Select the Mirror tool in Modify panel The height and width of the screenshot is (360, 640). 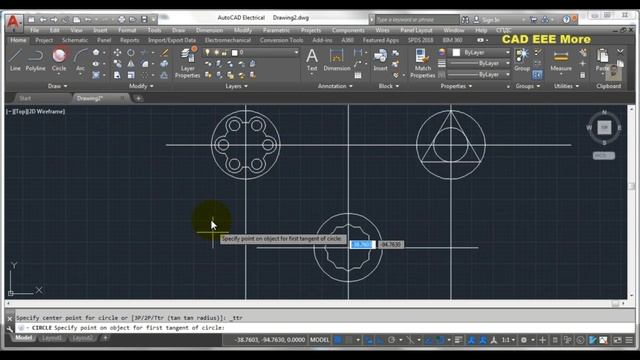pos(131,64)
